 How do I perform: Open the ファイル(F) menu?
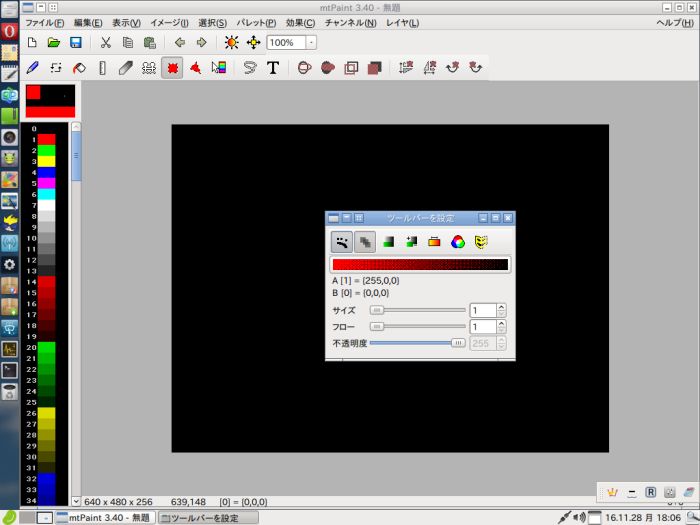click(x=44, y=22)
